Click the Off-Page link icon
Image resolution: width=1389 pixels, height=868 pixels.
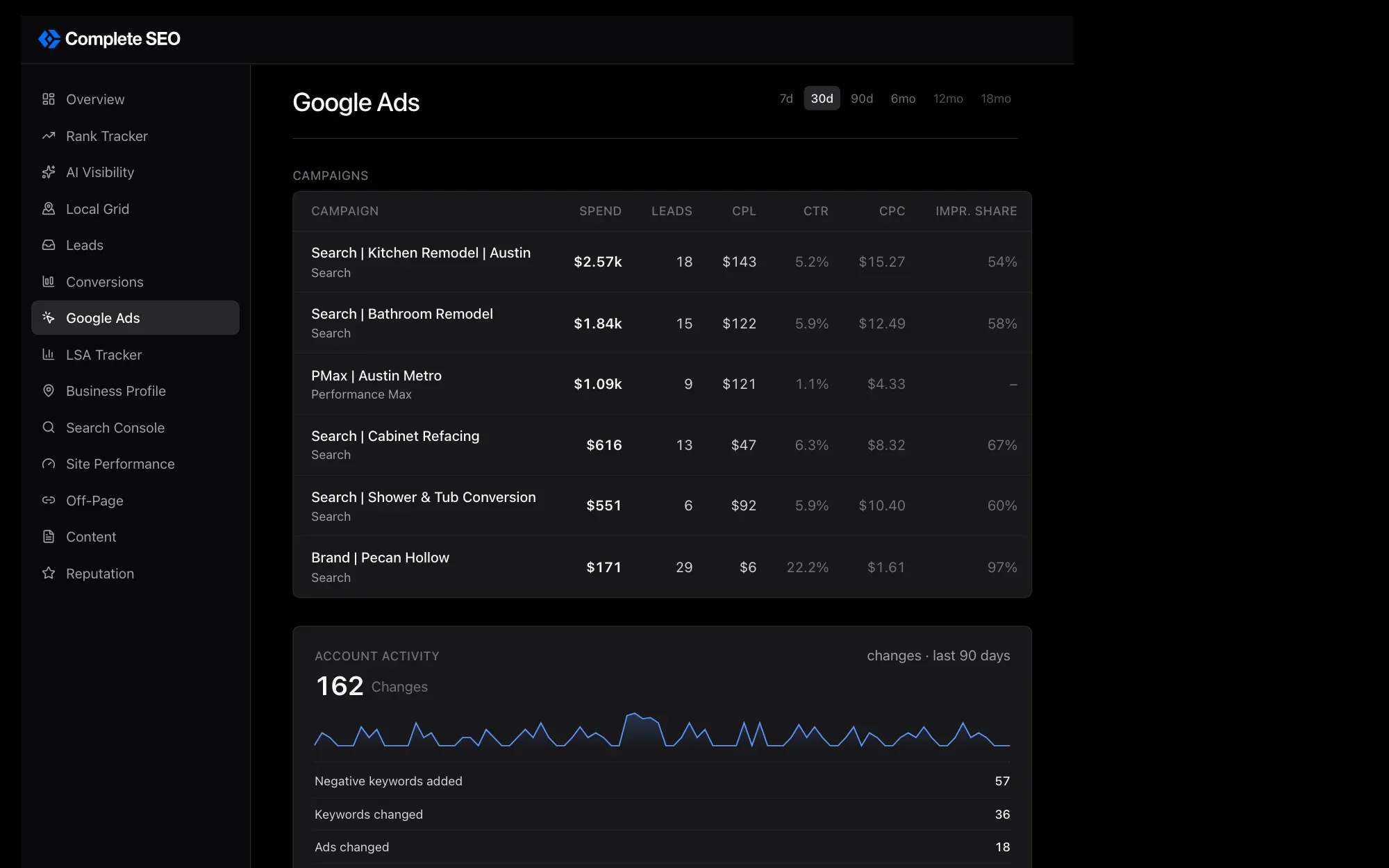[49, 501]
